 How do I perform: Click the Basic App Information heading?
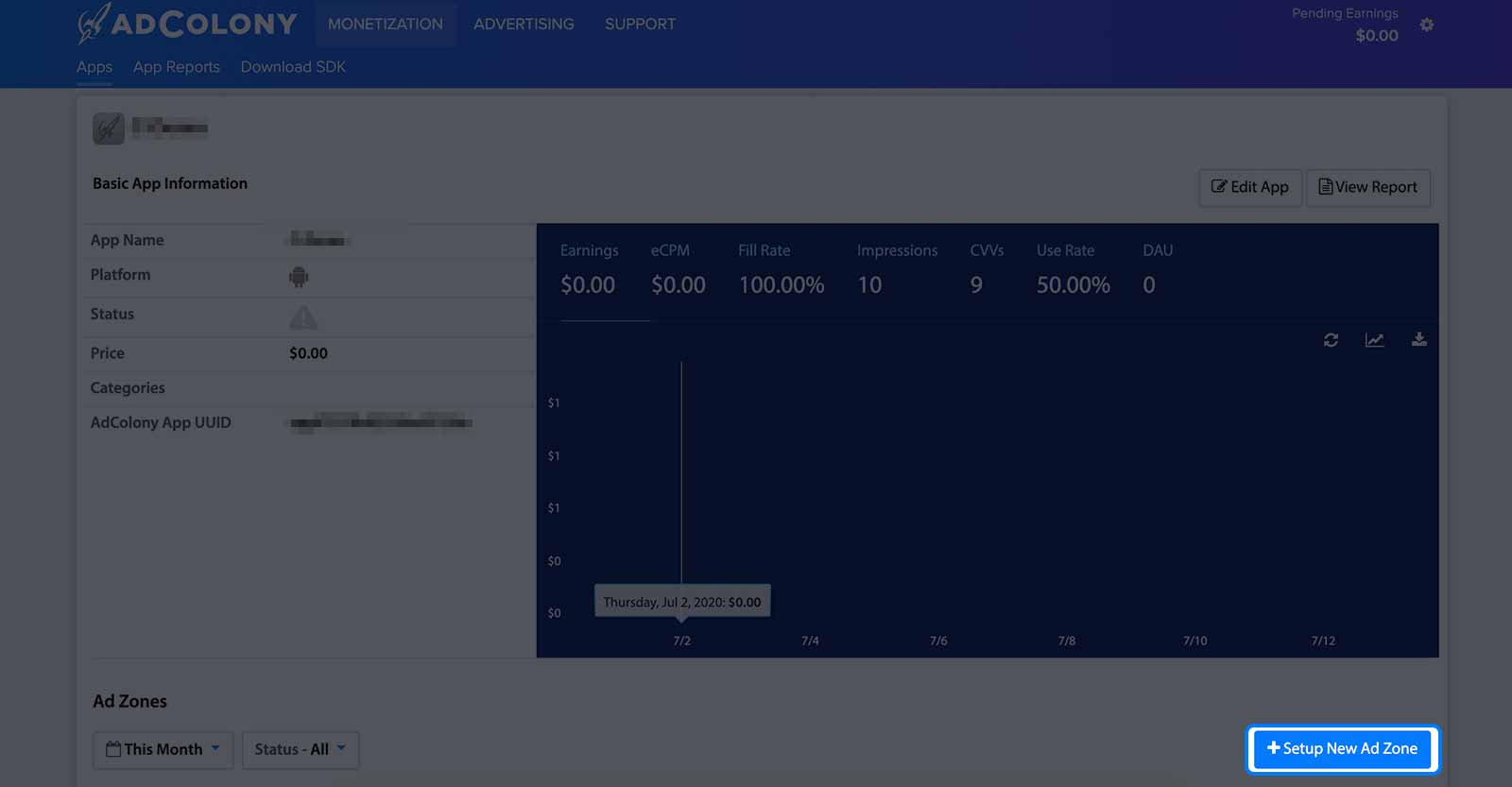point(170,183)
